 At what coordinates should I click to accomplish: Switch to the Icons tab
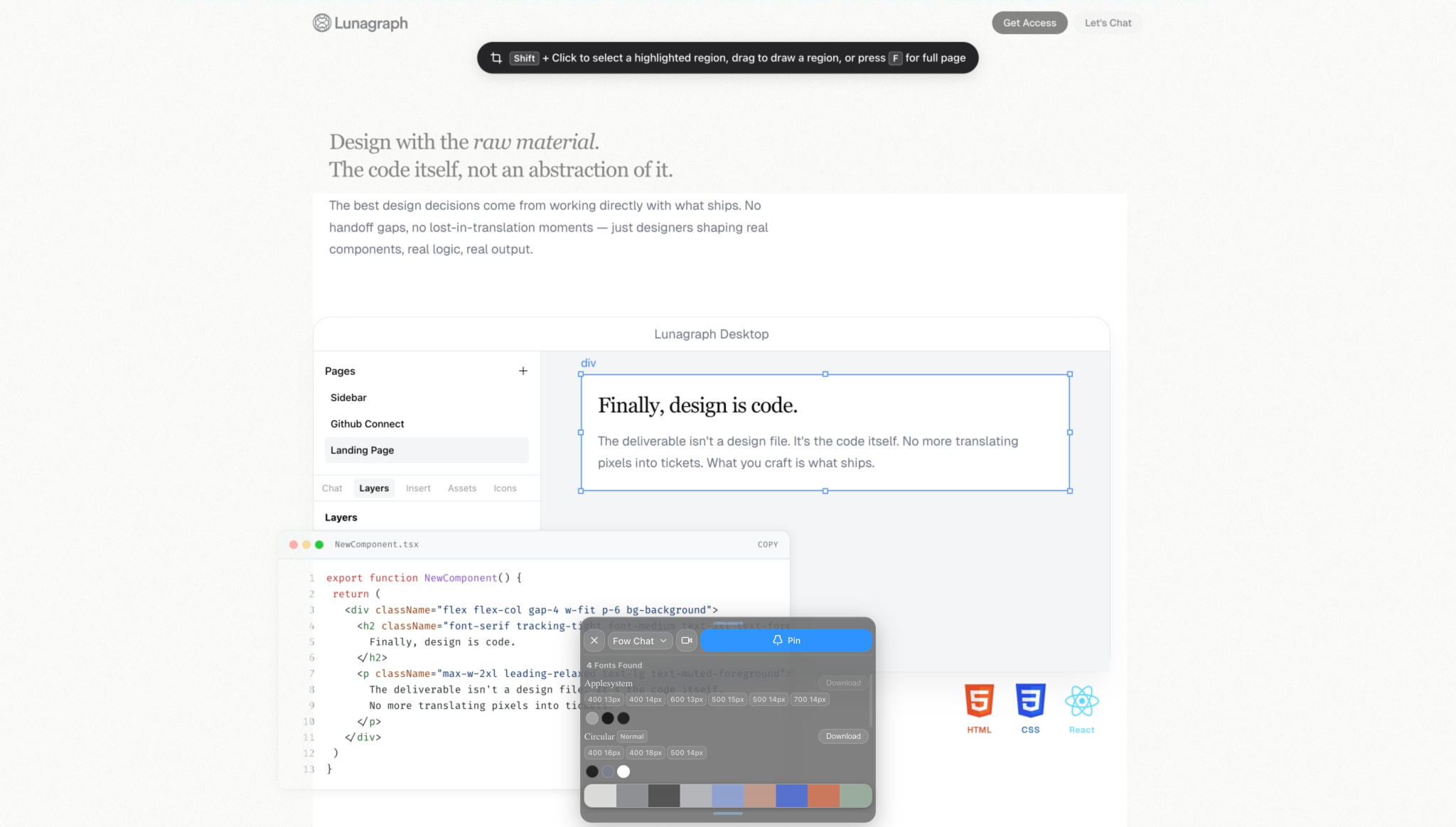505,489
